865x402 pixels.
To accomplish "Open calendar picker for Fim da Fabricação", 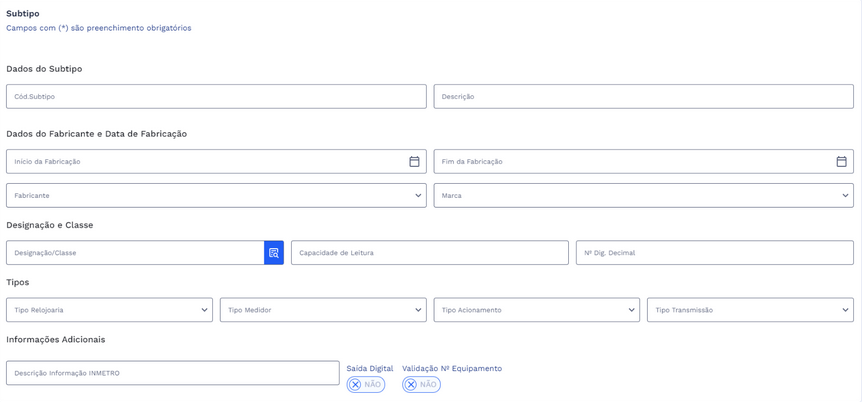I will [841, 162].
